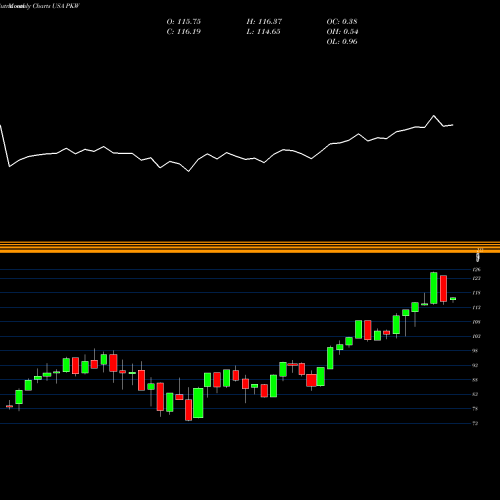The width and height of the screenshot is (500, 500).
Task: Click the 'OL: 0.96' value
Action: point(342,42)
